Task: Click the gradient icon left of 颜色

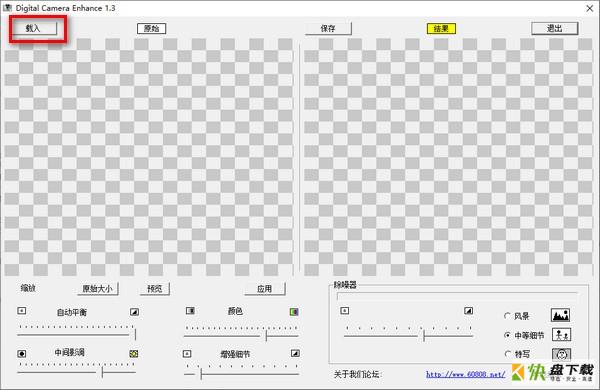Action: pyautogui.click(x=190, y=310)
